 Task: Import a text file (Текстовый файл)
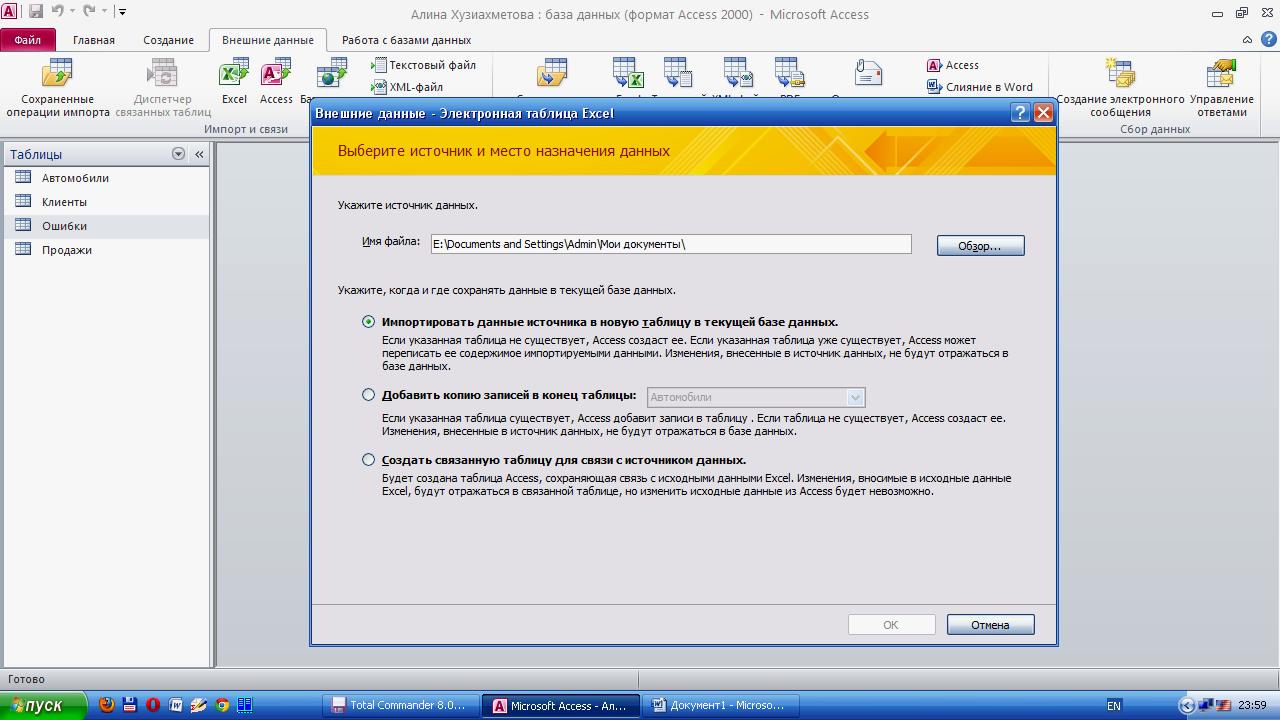pos(424,65)
